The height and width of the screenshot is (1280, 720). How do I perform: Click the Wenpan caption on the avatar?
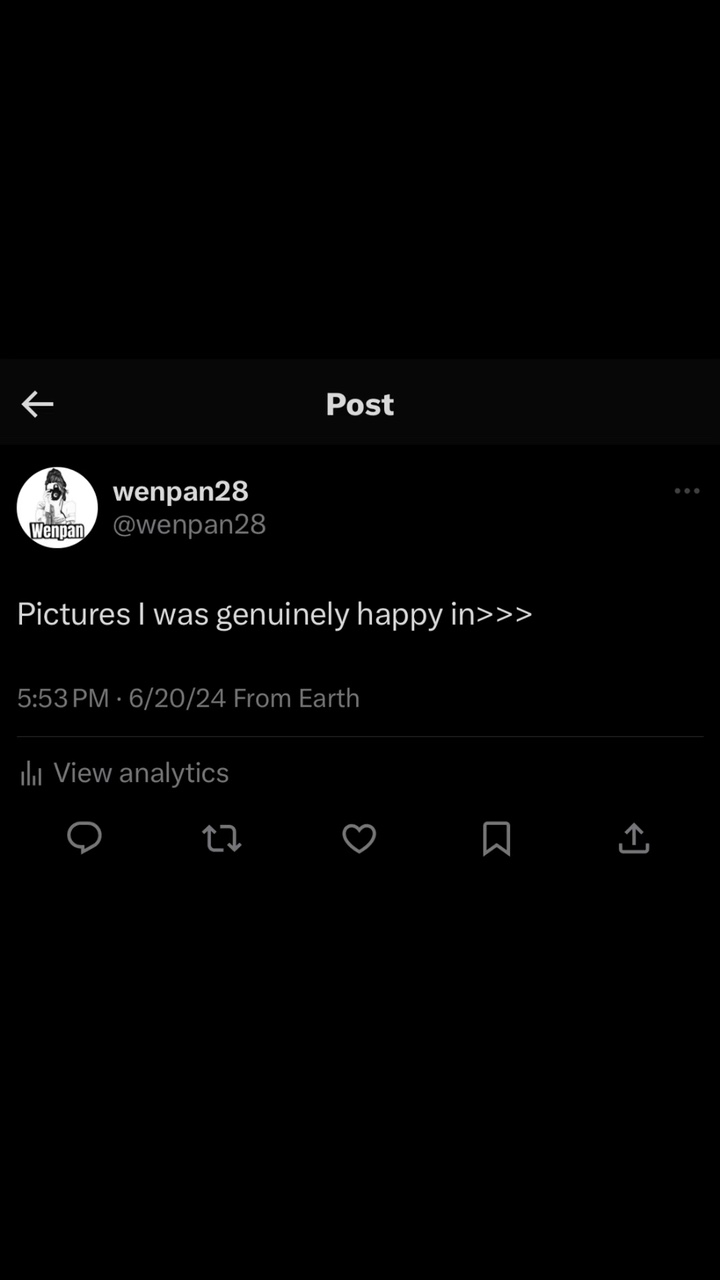[57, 530]
